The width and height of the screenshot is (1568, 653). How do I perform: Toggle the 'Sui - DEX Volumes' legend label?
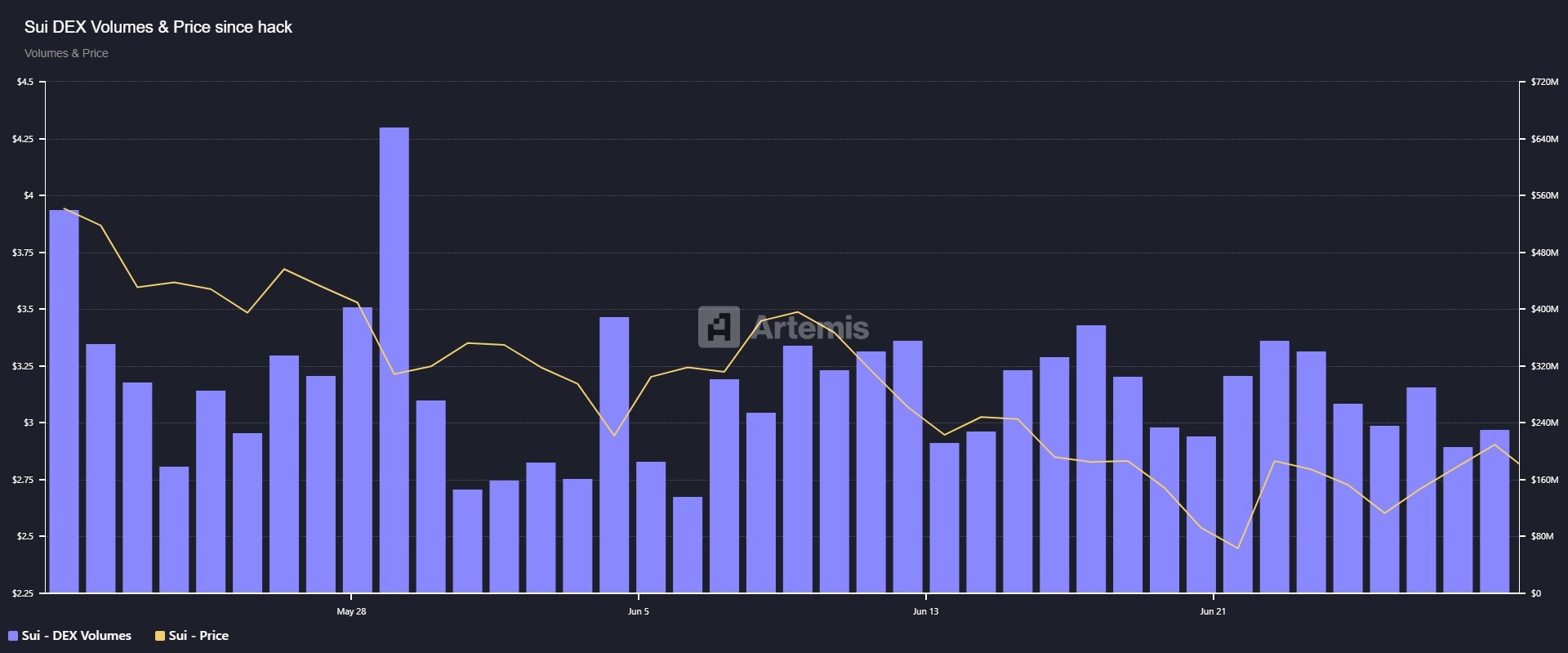click(76, 636)
